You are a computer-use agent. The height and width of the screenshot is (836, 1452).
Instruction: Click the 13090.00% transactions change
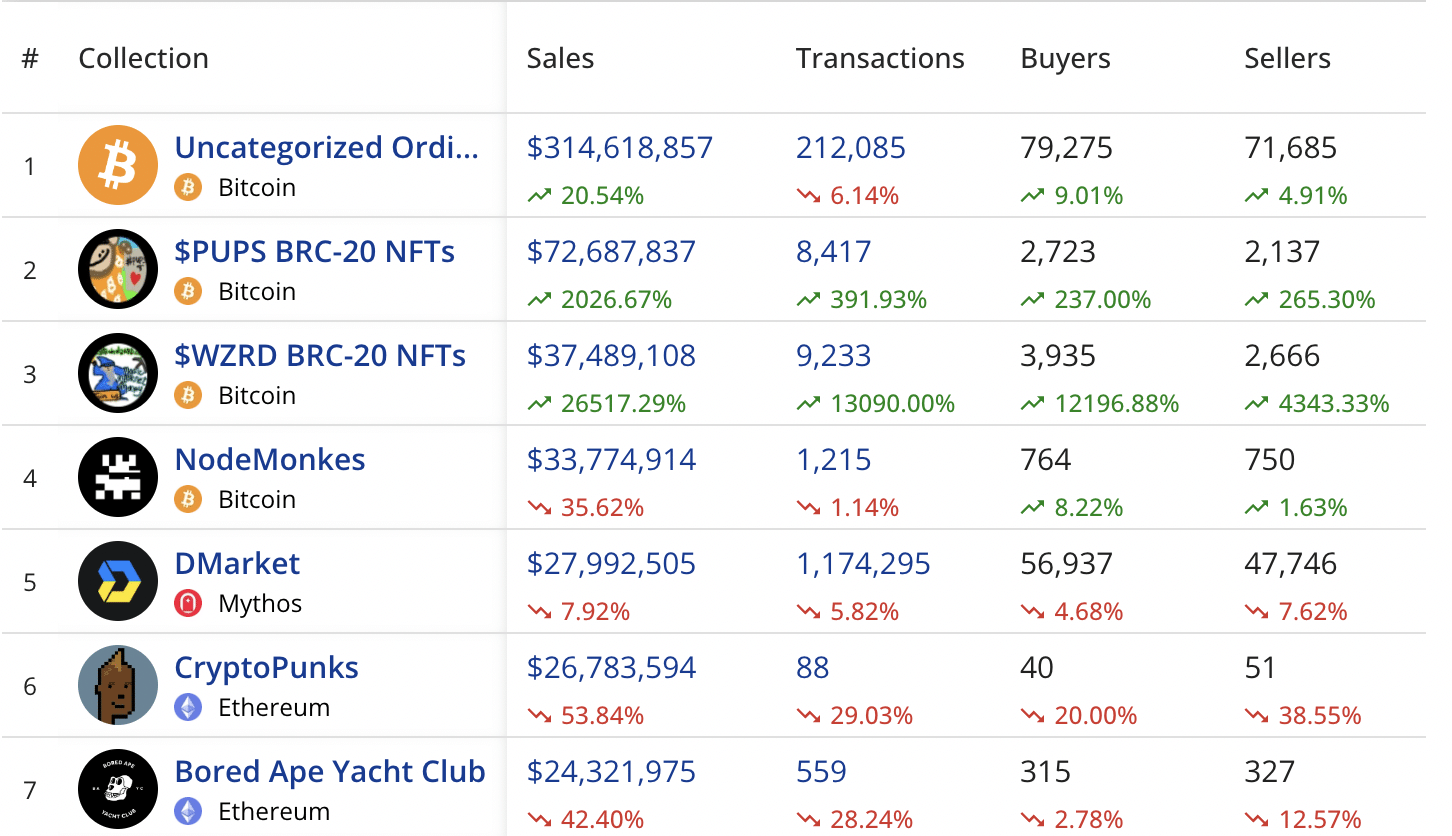pos(892,404)
